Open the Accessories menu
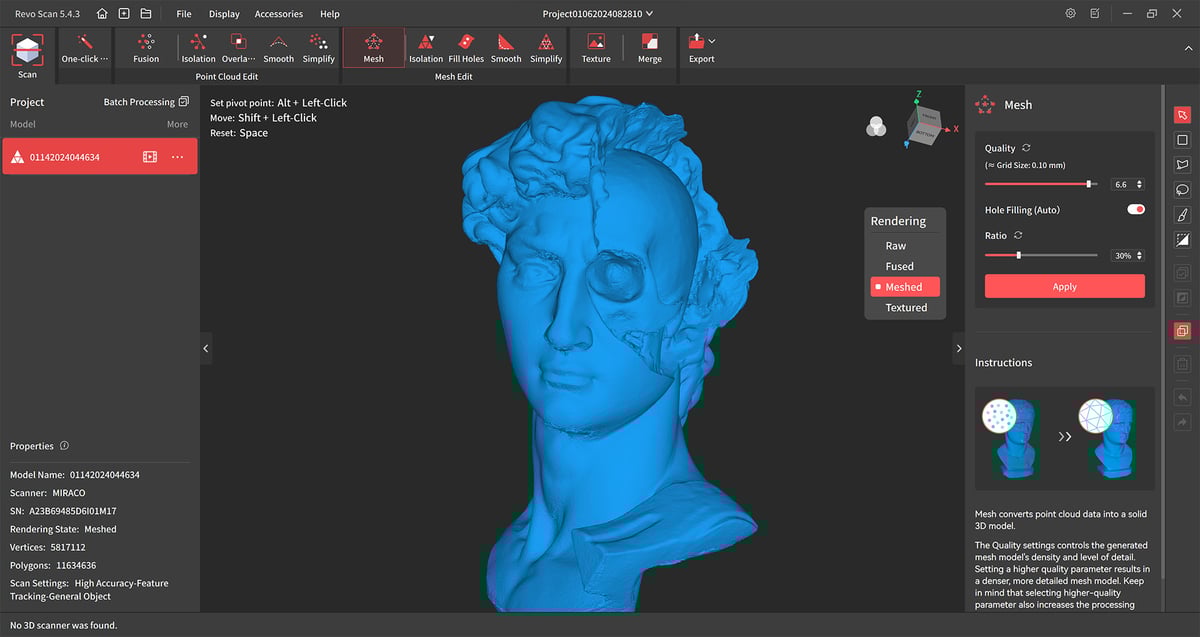Screen dimensions: 1200x637 [279, 14]
